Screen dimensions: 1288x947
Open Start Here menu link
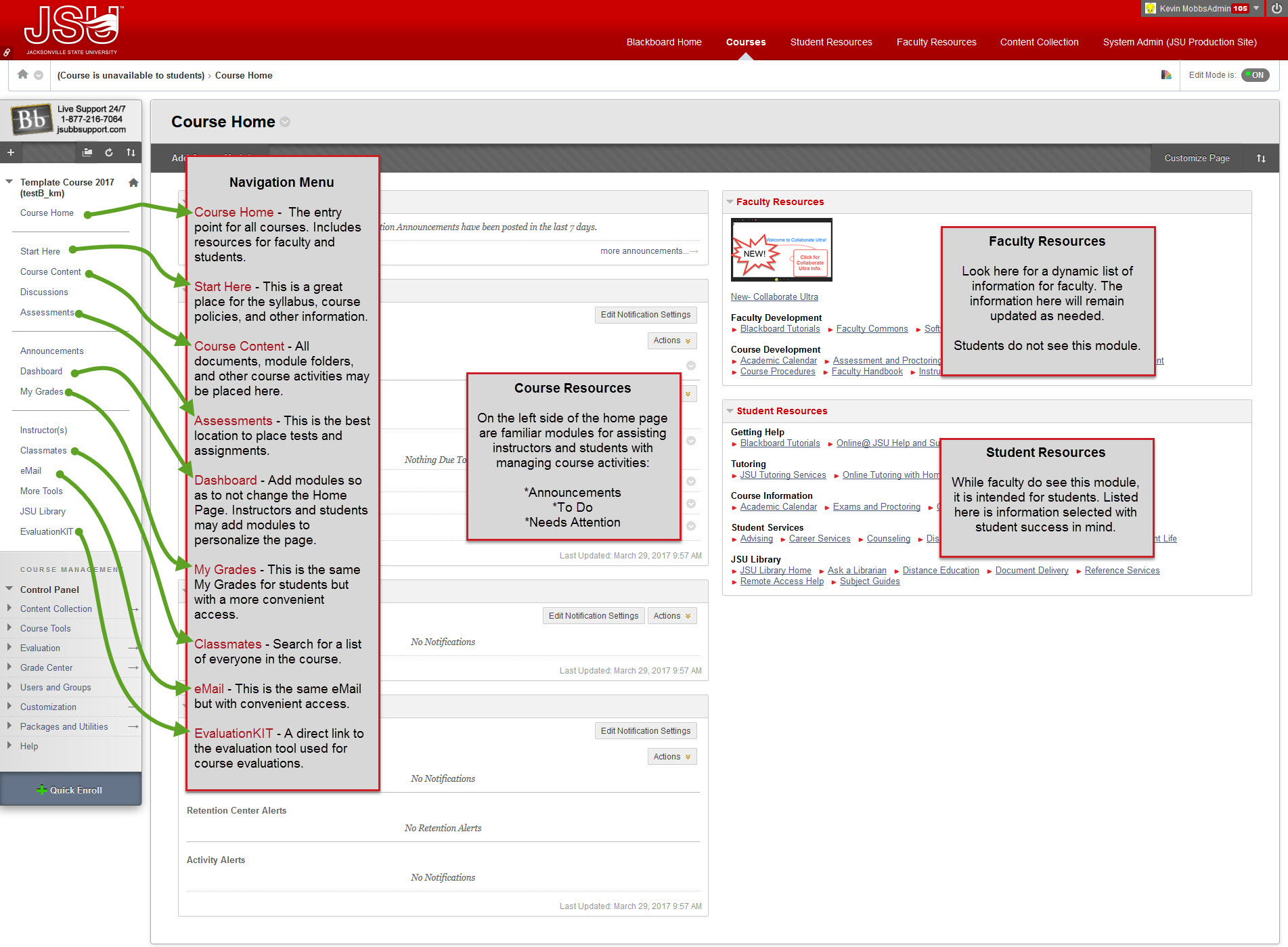point(40,251)
